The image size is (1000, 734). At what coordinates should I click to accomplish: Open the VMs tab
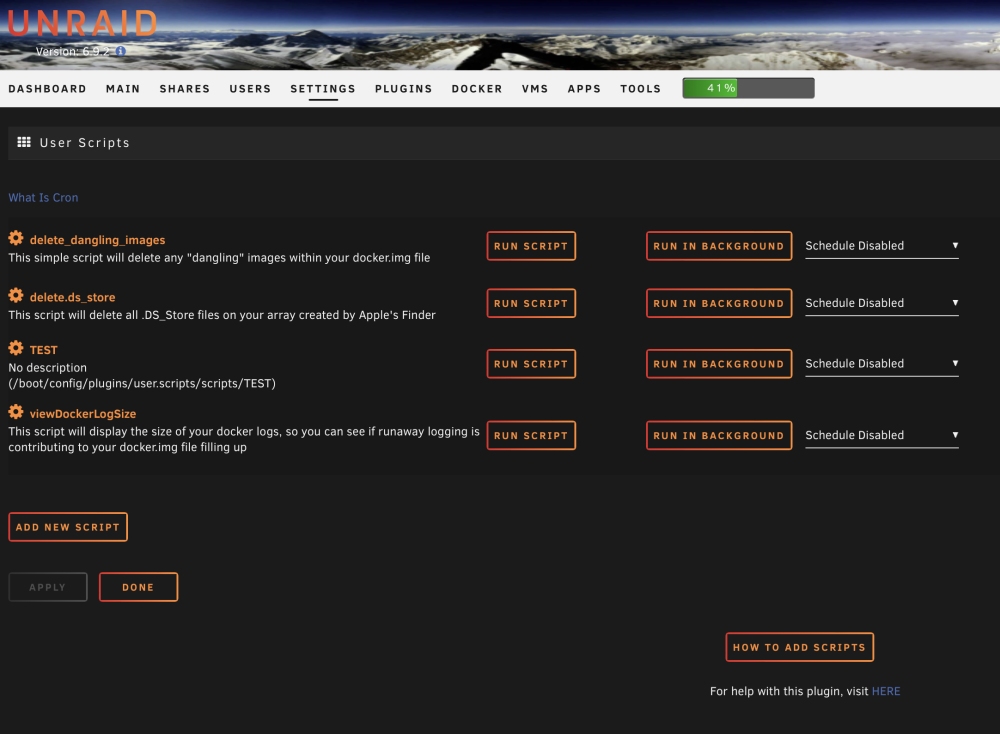(535, 89)
